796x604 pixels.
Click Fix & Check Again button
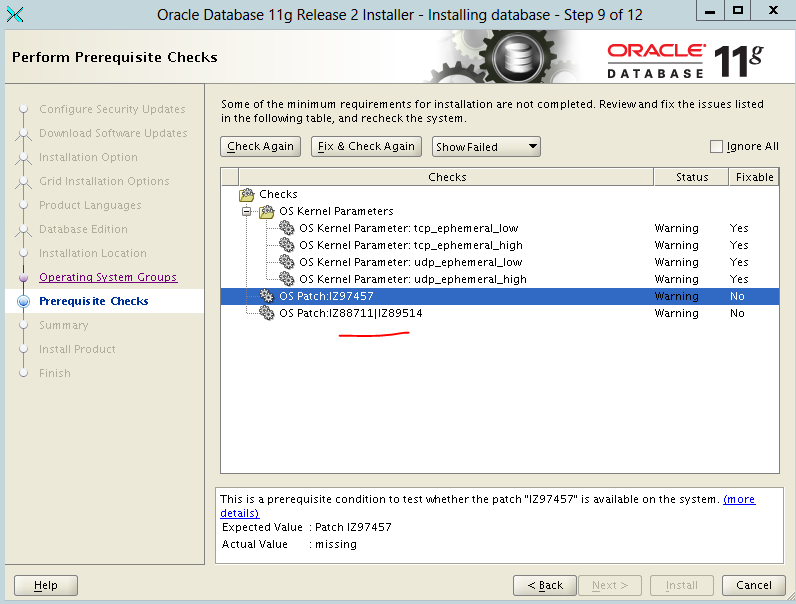(x=366, y=146)
